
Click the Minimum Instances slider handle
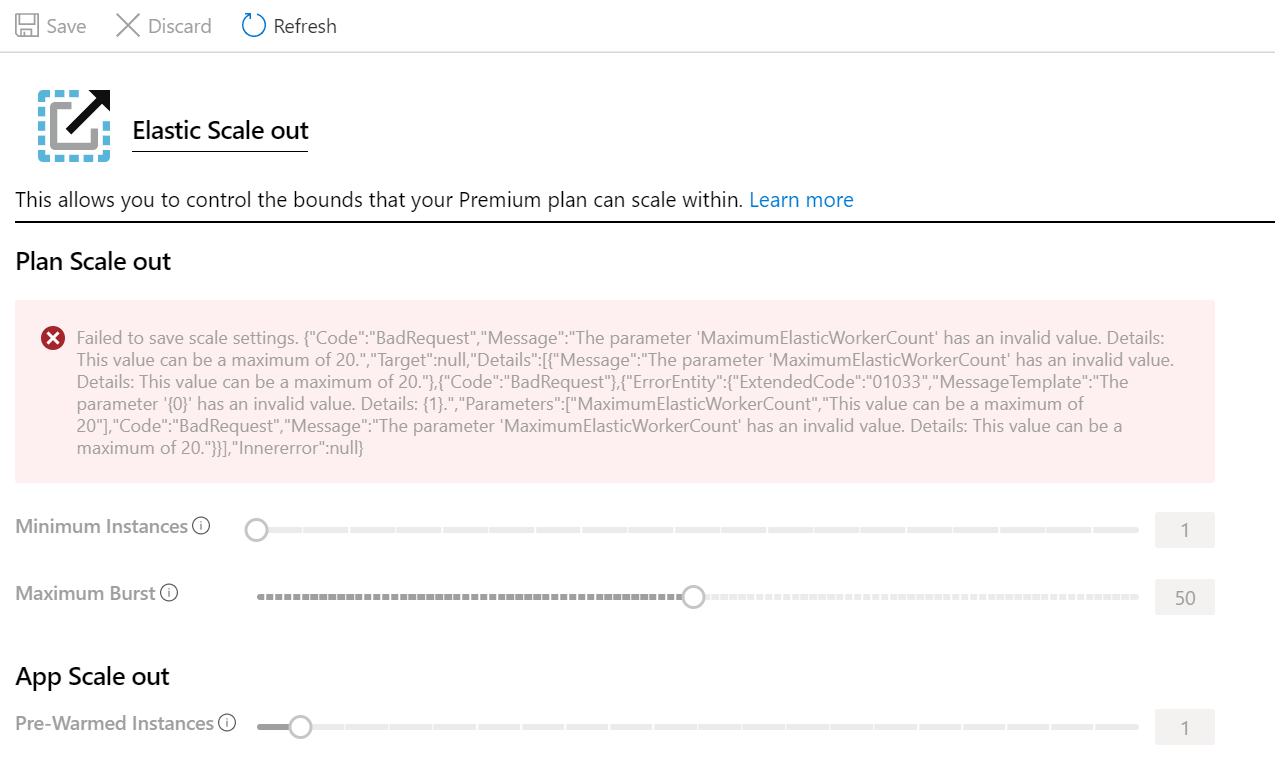[257, 529]
